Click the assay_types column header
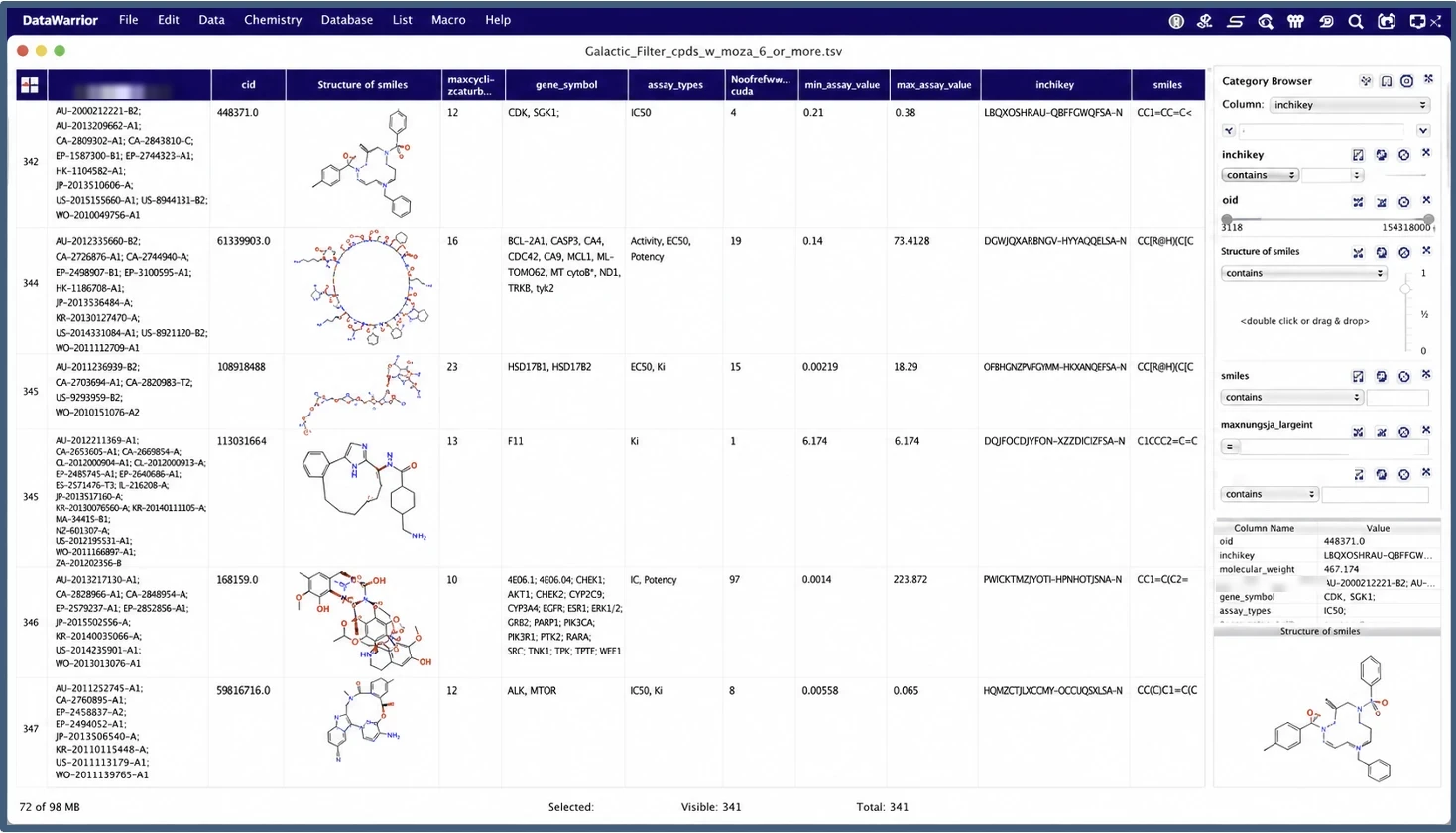1456x833 pixels. [x=675, y=85]
